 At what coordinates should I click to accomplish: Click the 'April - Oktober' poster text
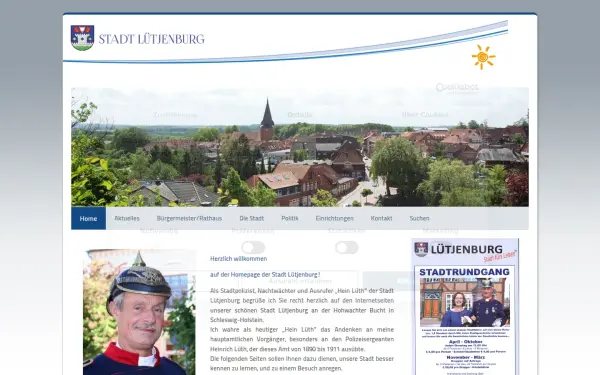coord(465,342)
